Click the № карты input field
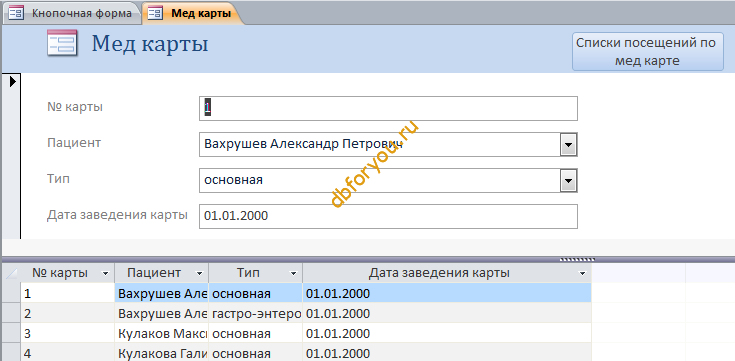735x361 pixels. 388,108
